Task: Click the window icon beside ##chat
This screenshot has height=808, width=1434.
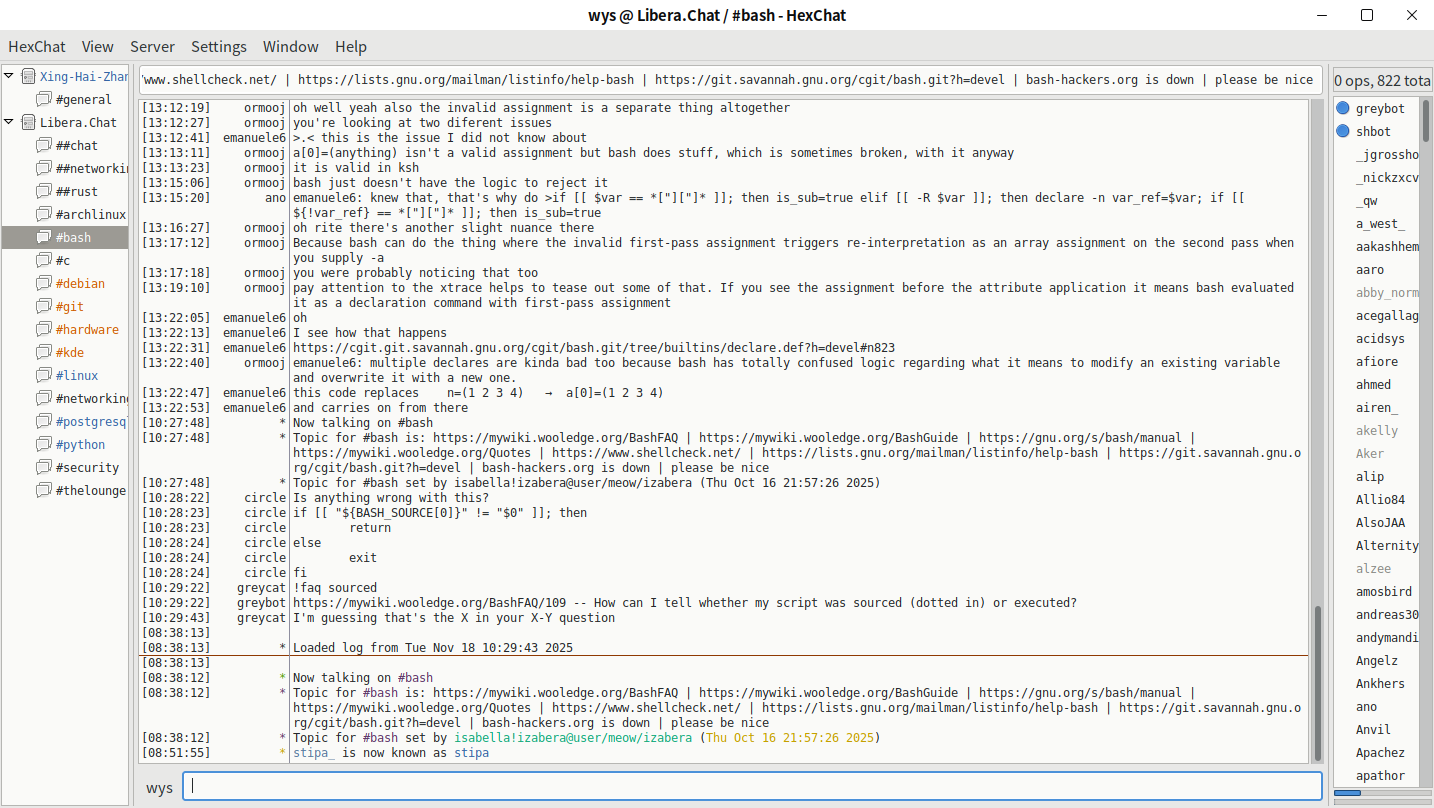Action: tap(43, 146)
